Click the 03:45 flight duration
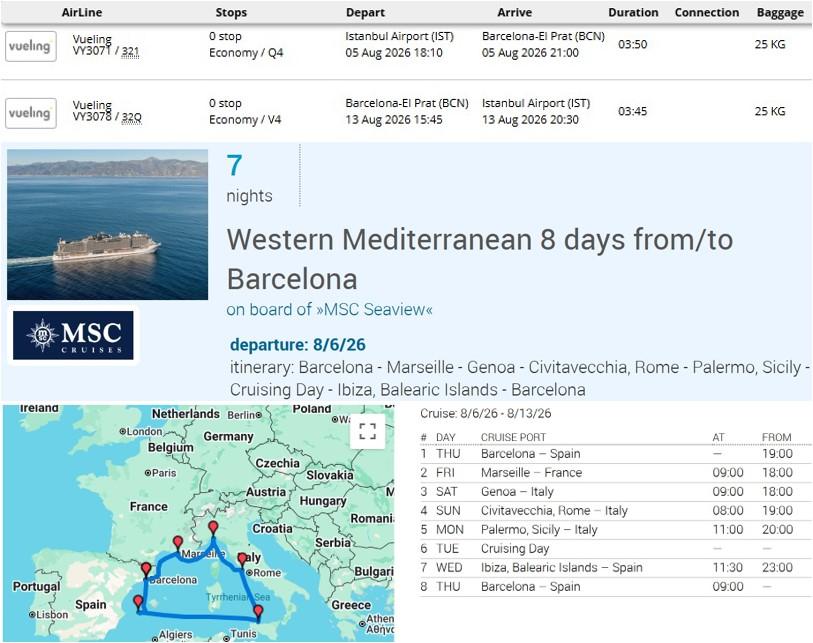This screenshot has height=643, width=813. click(633, 111)
